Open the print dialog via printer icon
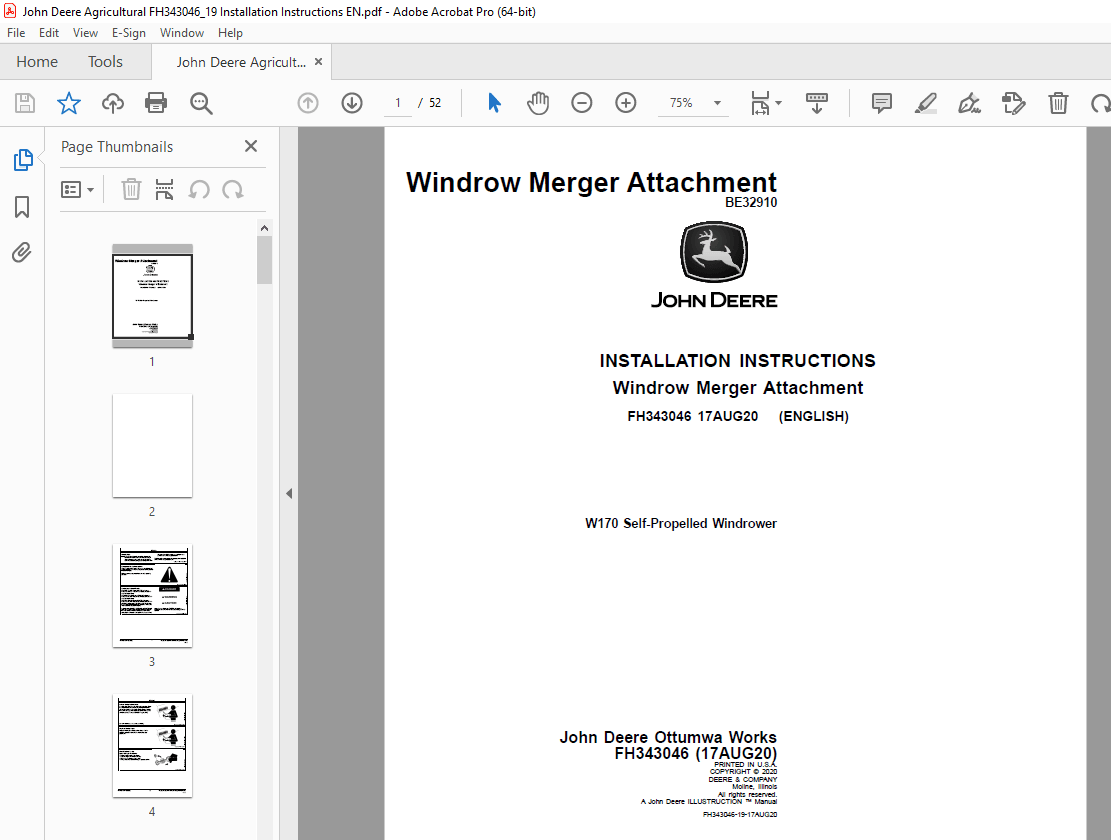The height and width of the screenshot is (840, 1111). pos(156,103)
